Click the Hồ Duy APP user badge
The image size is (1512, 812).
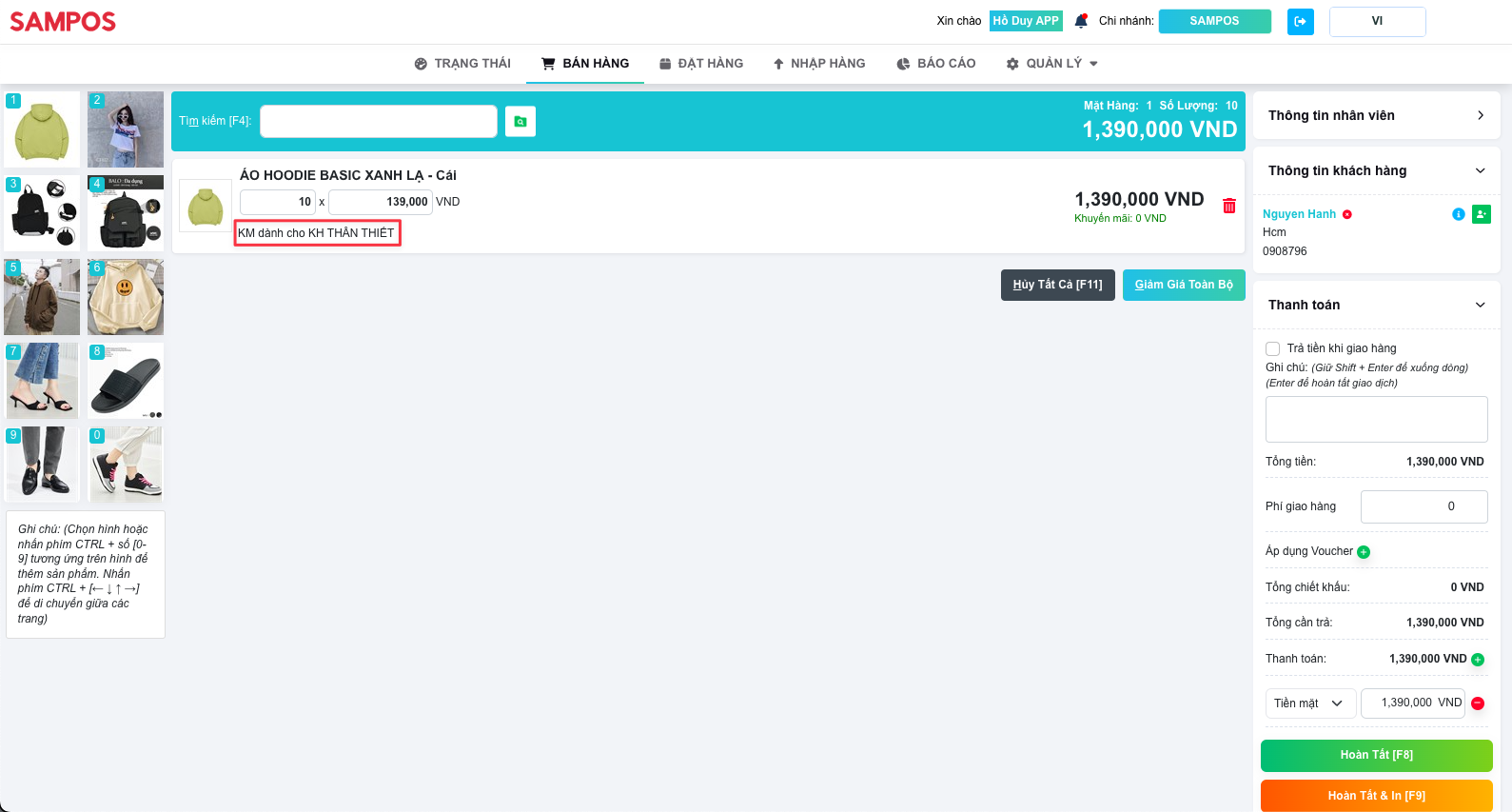pos(1026,21)
